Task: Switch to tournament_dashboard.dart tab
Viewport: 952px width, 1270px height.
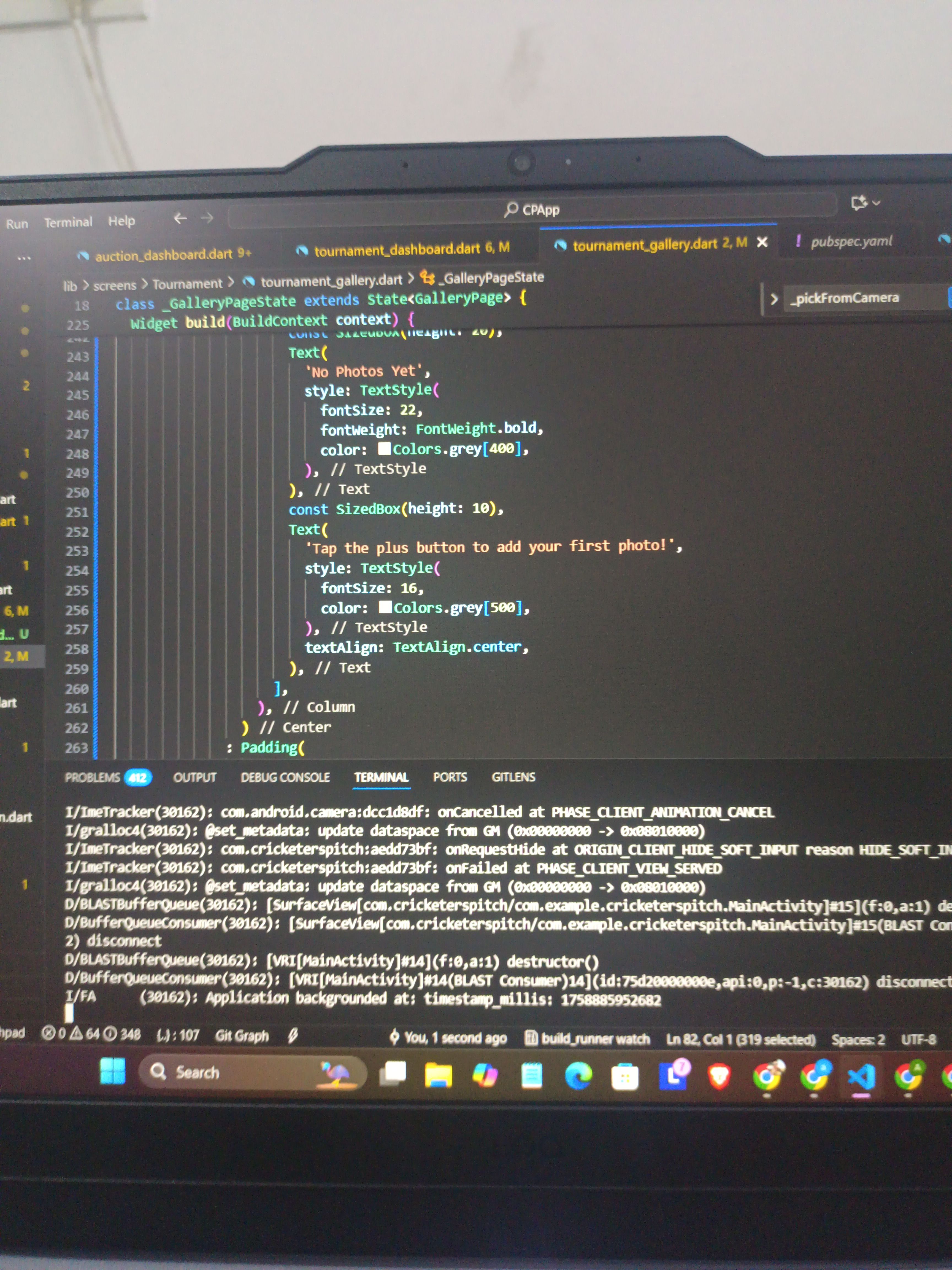Action: pos(403,249)
